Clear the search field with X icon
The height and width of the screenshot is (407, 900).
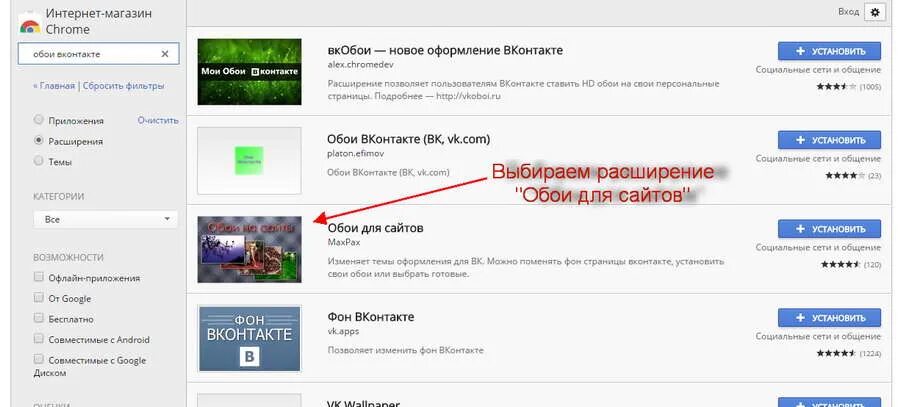(165, 54)
